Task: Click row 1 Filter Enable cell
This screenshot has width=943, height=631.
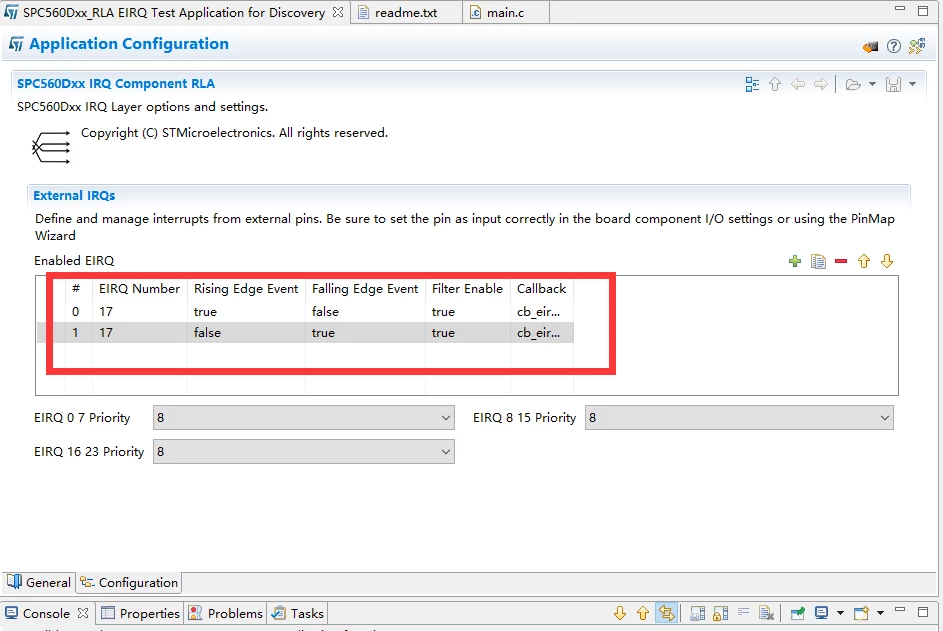Action: pyautogui.click(x=467, y=333)
